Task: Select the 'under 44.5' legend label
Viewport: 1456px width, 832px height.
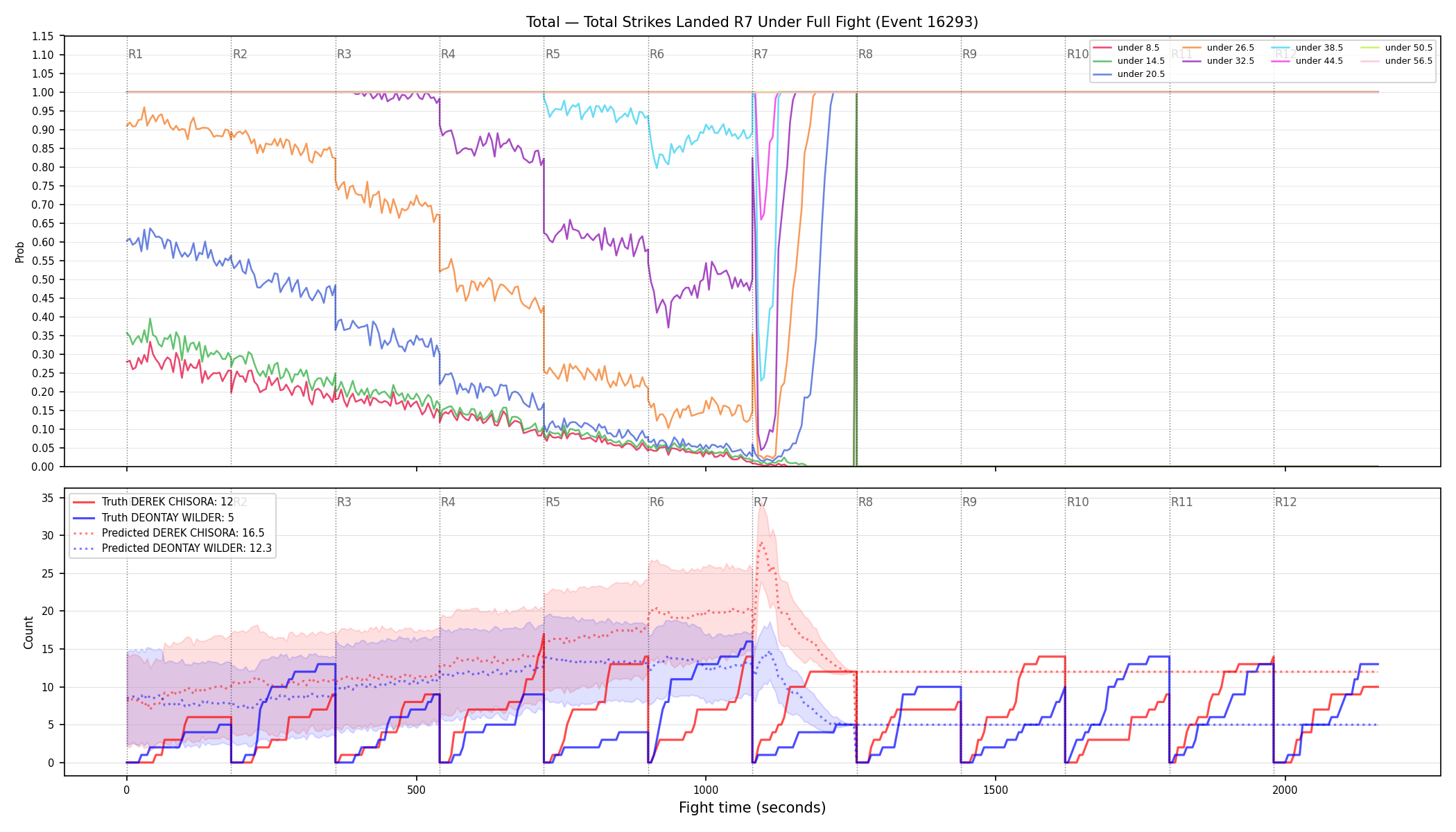Action: pyautogui.click(x=1319, y=61)
